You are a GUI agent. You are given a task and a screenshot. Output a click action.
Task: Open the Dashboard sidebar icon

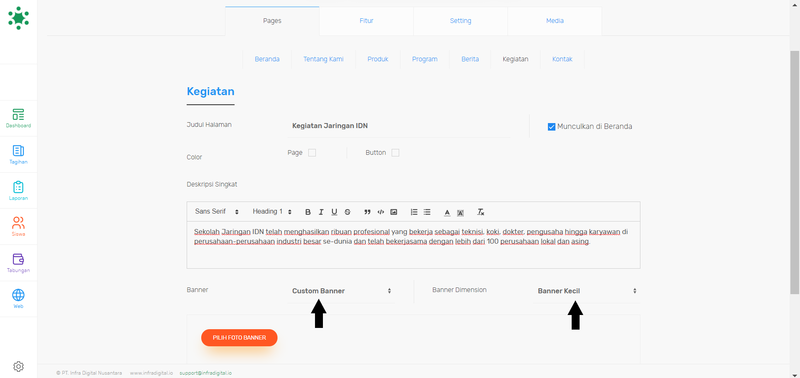pos(18,118)
